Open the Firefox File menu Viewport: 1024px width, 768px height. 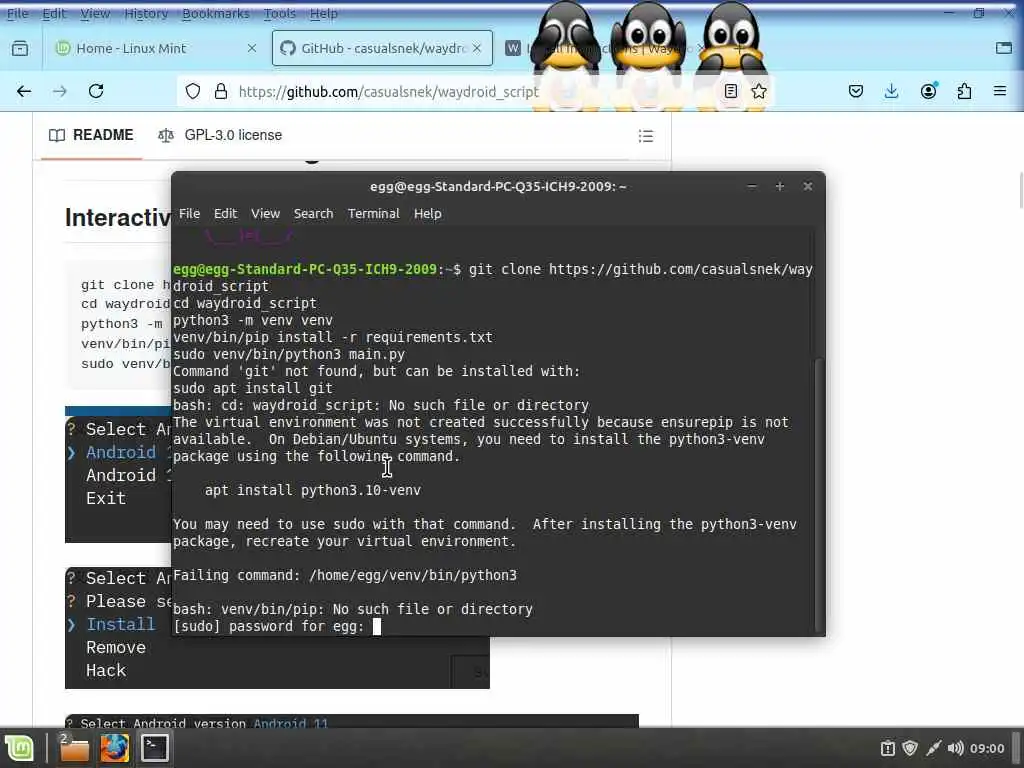(18, 14)
